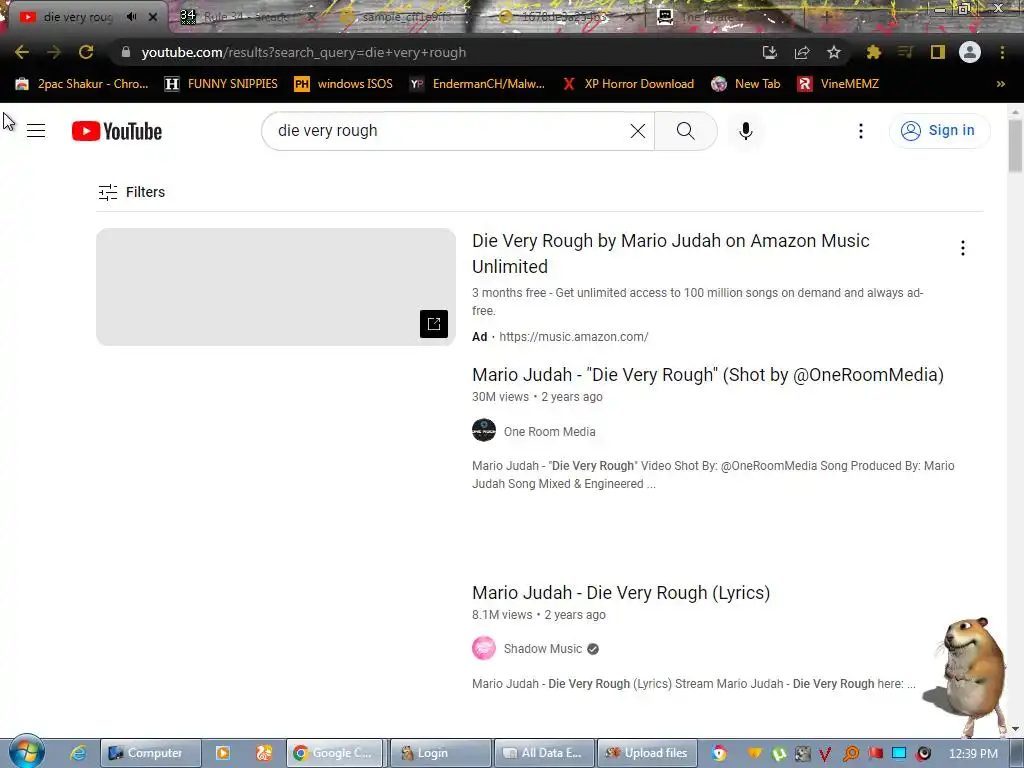Click the install/download icon in the address bar

[770, 52]
